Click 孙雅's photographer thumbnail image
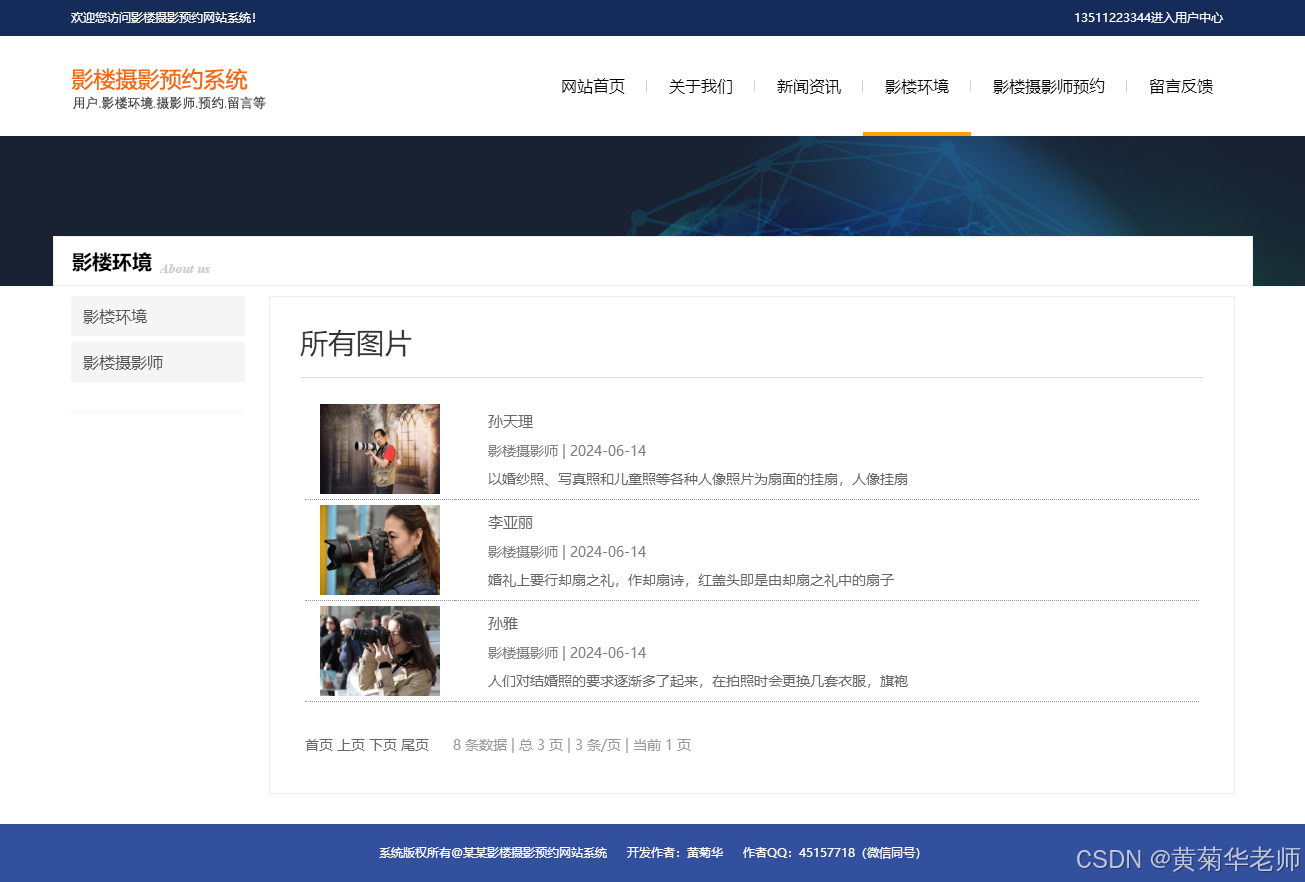This screenshot has height=882, width=1305. pyautogui.click(x=379, y=650)
